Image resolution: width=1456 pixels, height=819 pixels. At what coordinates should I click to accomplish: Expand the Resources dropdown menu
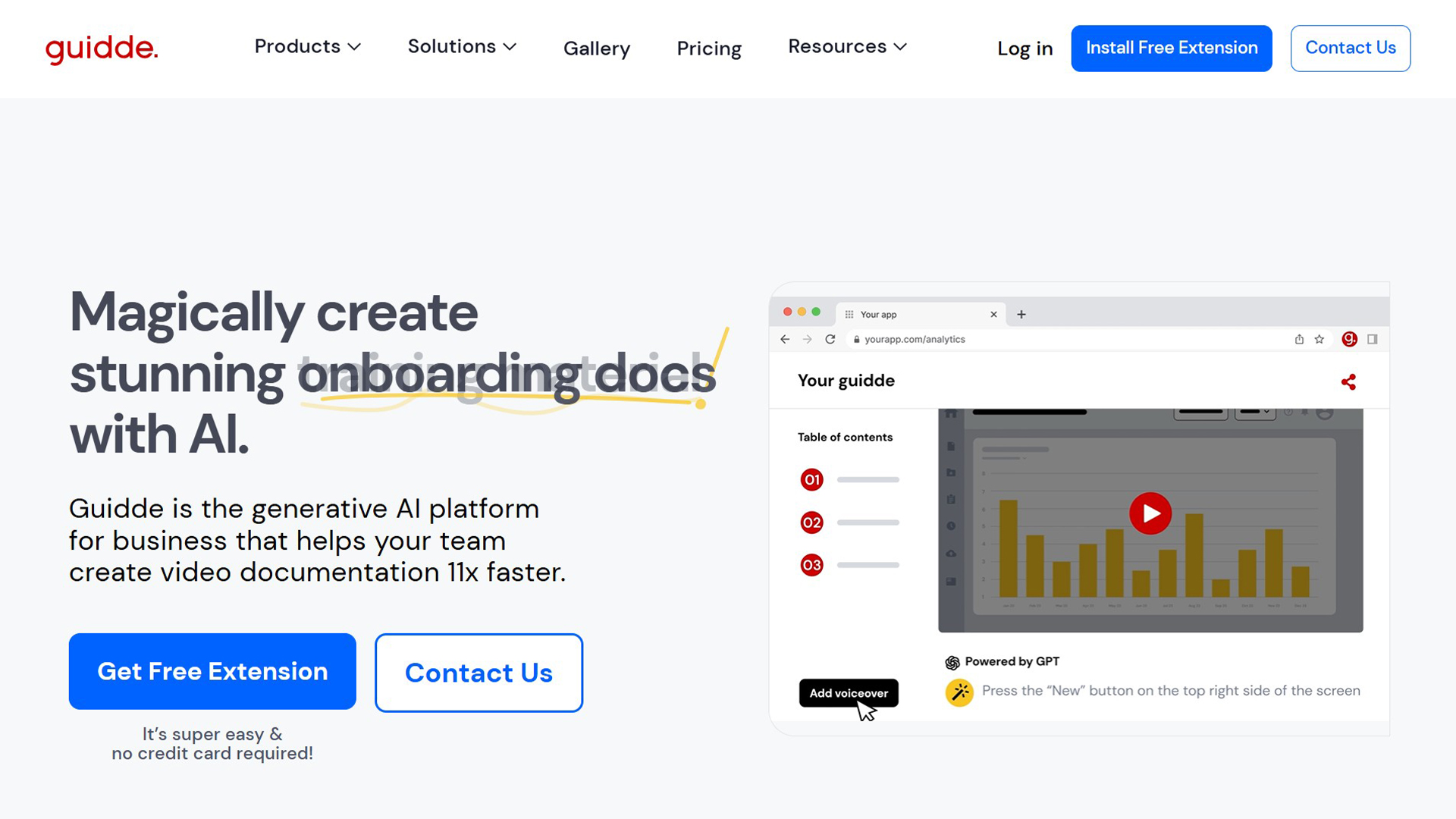tap(847, 47)
